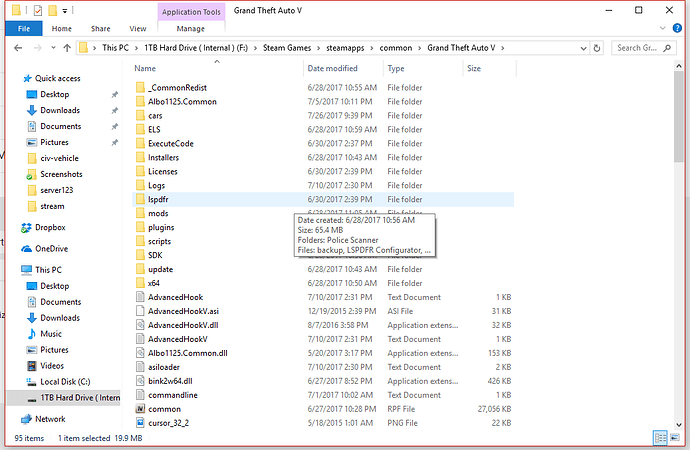
Task: Select bink2w64.dll file icon
Action: (140, 381)
